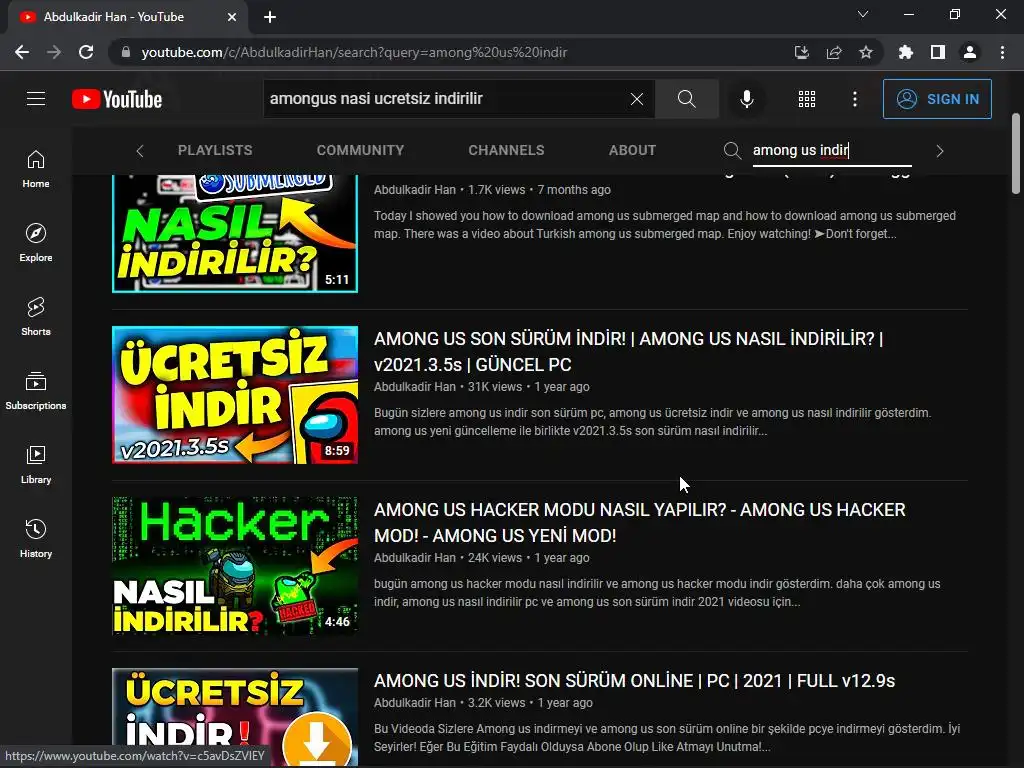View site info via padlock icon
Image resolution: width=1024 pixels, height=768 pixels.
click(126, 52)
